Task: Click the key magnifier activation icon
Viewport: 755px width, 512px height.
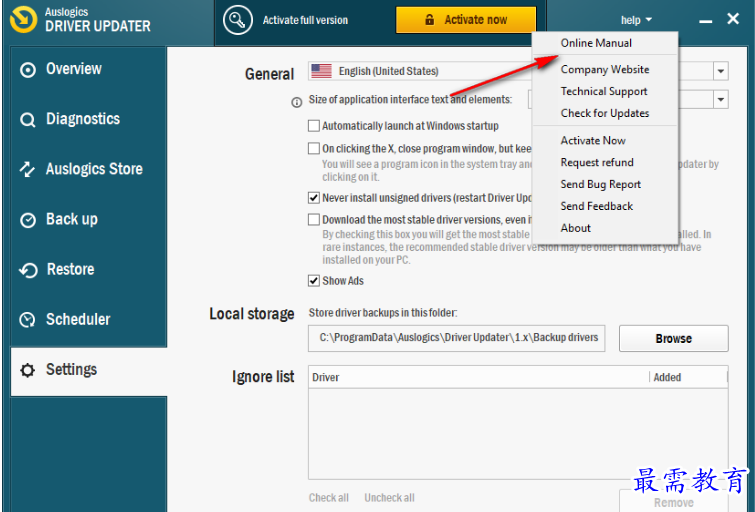Action: (237, 20)
